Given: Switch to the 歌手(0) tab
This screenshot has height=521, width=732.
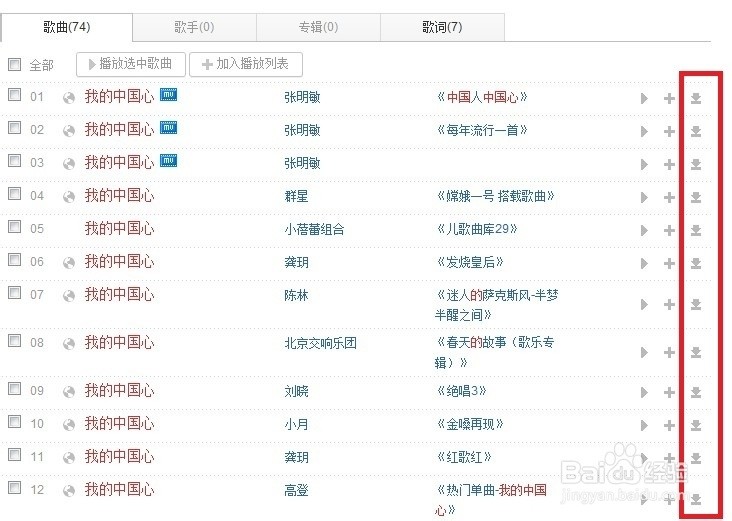Looking at the screenshot, I should click(x=194, y=28).
